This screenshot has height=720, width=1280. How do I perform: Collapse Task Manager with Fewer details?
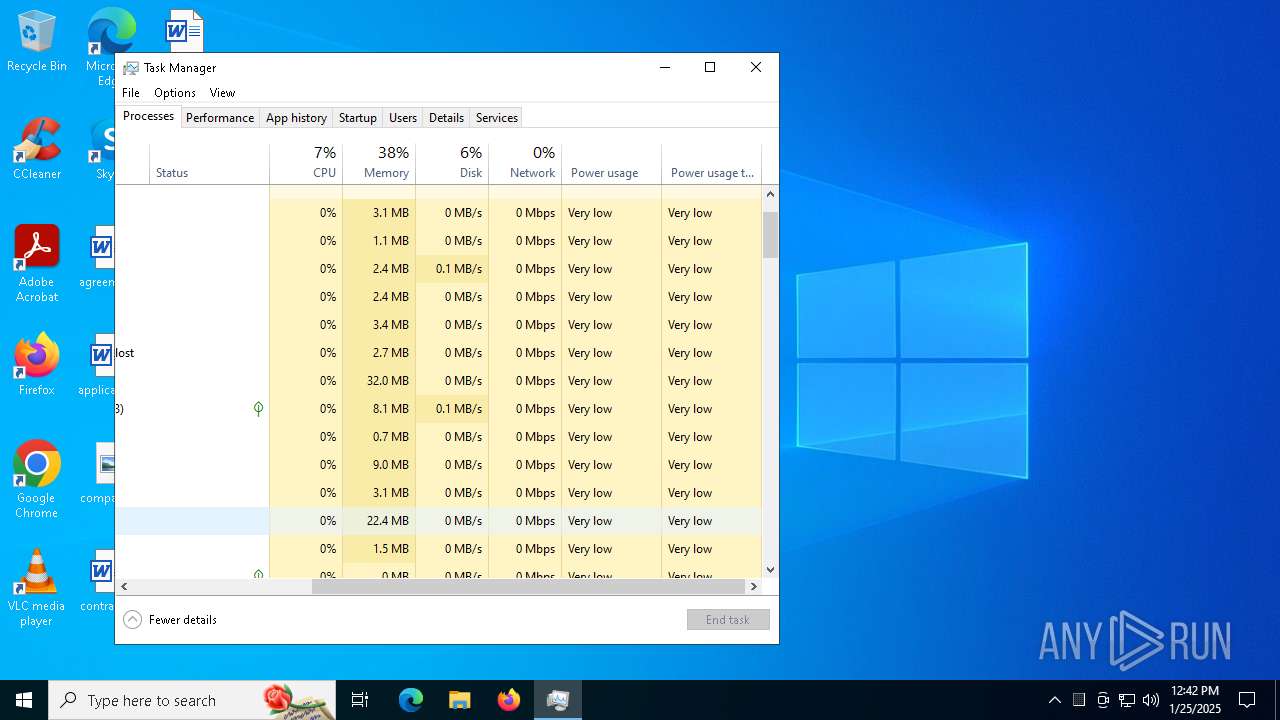[x=170, y=620]
